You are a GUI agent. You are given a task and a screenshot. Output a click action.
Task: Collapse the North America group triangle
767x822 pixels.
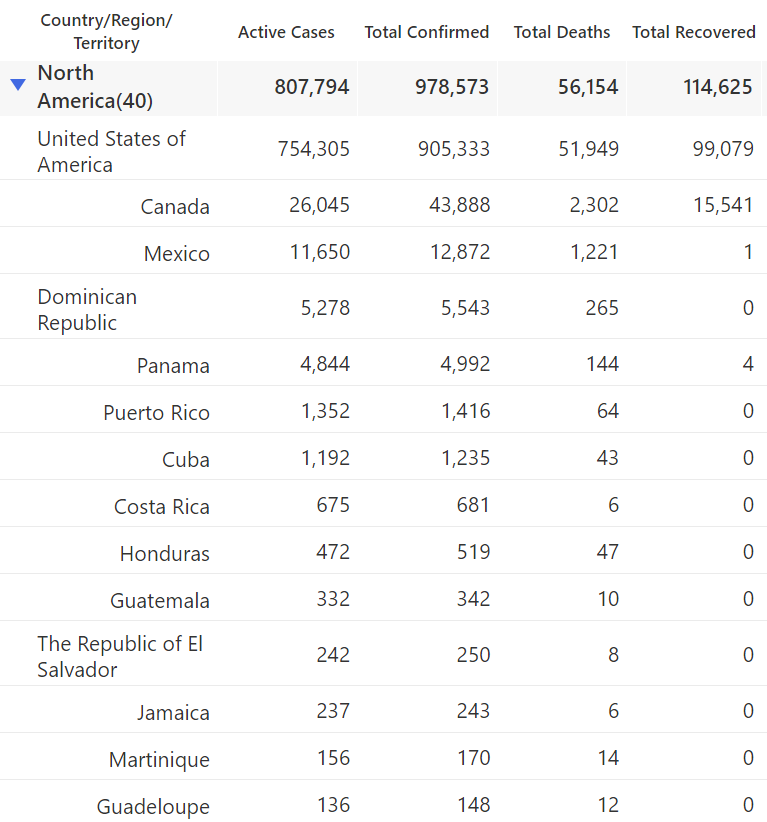click(x=18, y=84)
